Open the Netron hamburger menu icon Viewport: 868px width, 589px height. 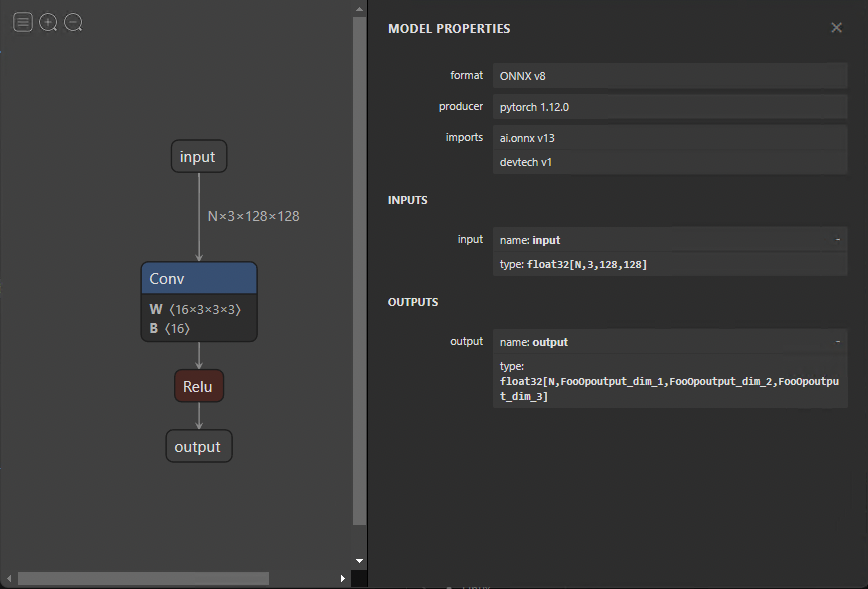click(x=23, y=22)
